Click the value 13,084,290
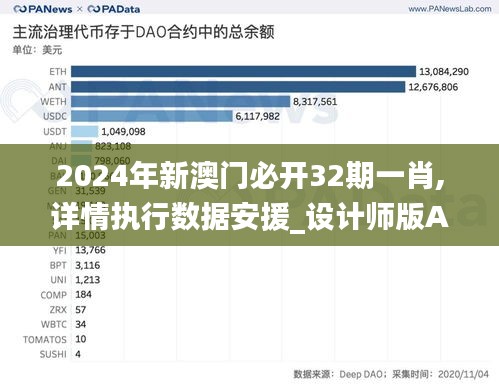Screen dimensions: 499x390 click(x=444, y=72)
